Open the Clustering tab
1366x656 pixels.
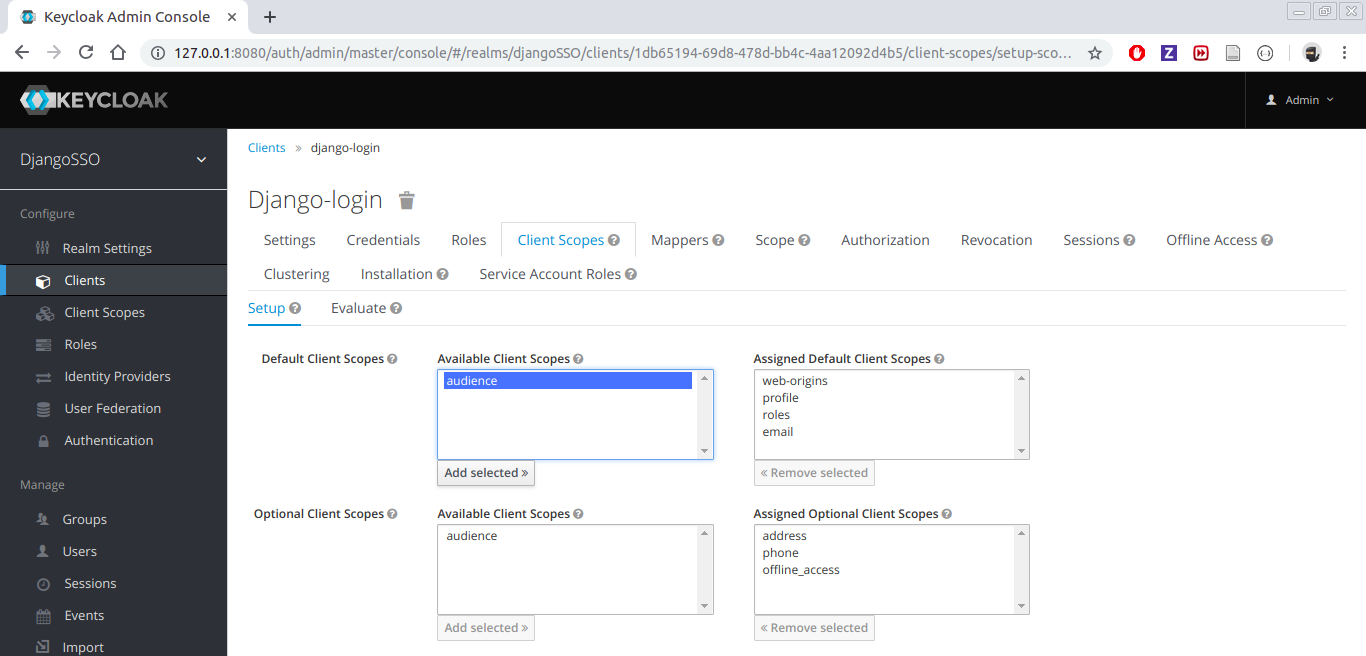(297, 274)
